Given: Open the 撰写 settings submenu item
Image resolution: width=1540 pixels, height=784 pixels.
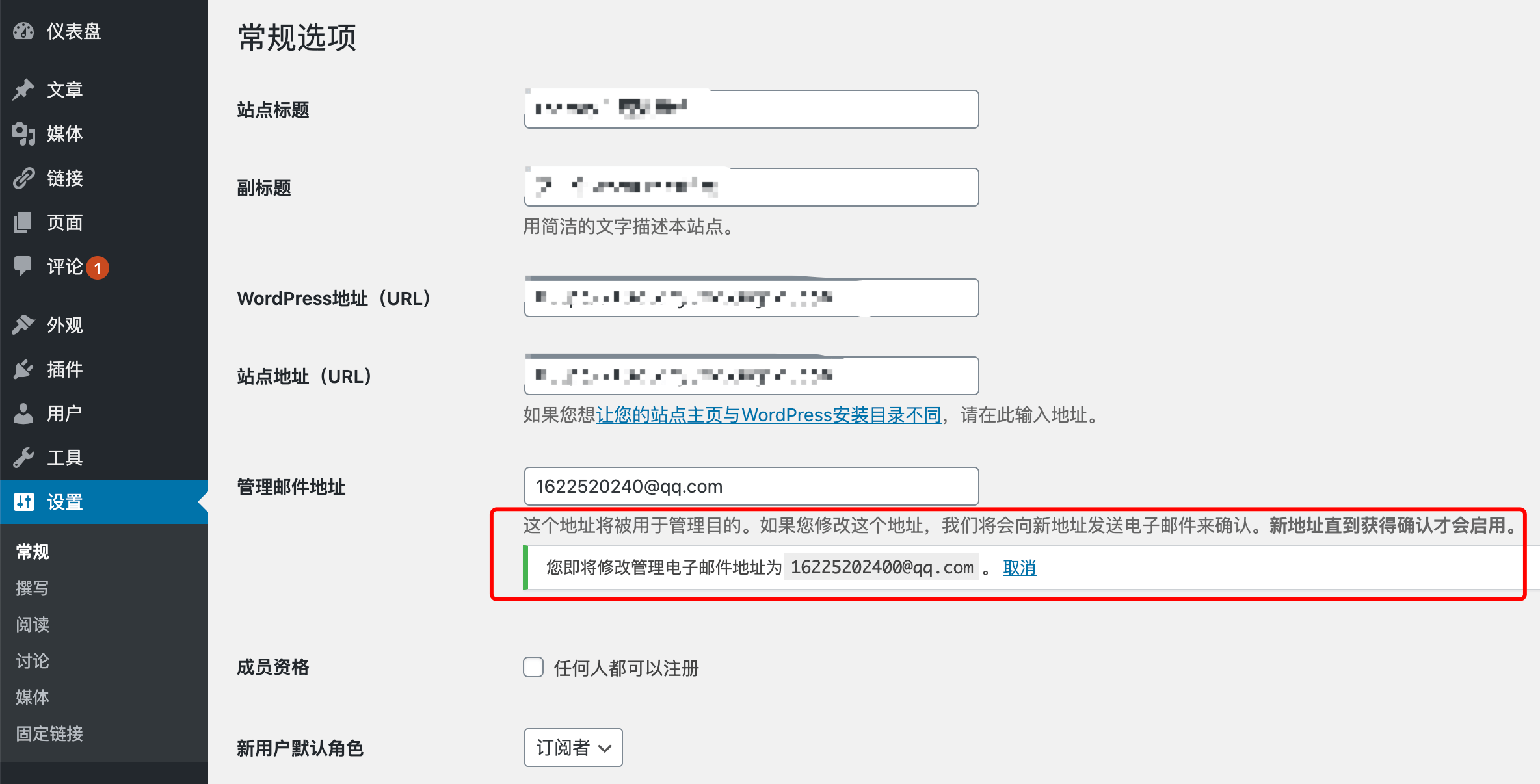Looking at the screenshot, I should tap(33, 588).
